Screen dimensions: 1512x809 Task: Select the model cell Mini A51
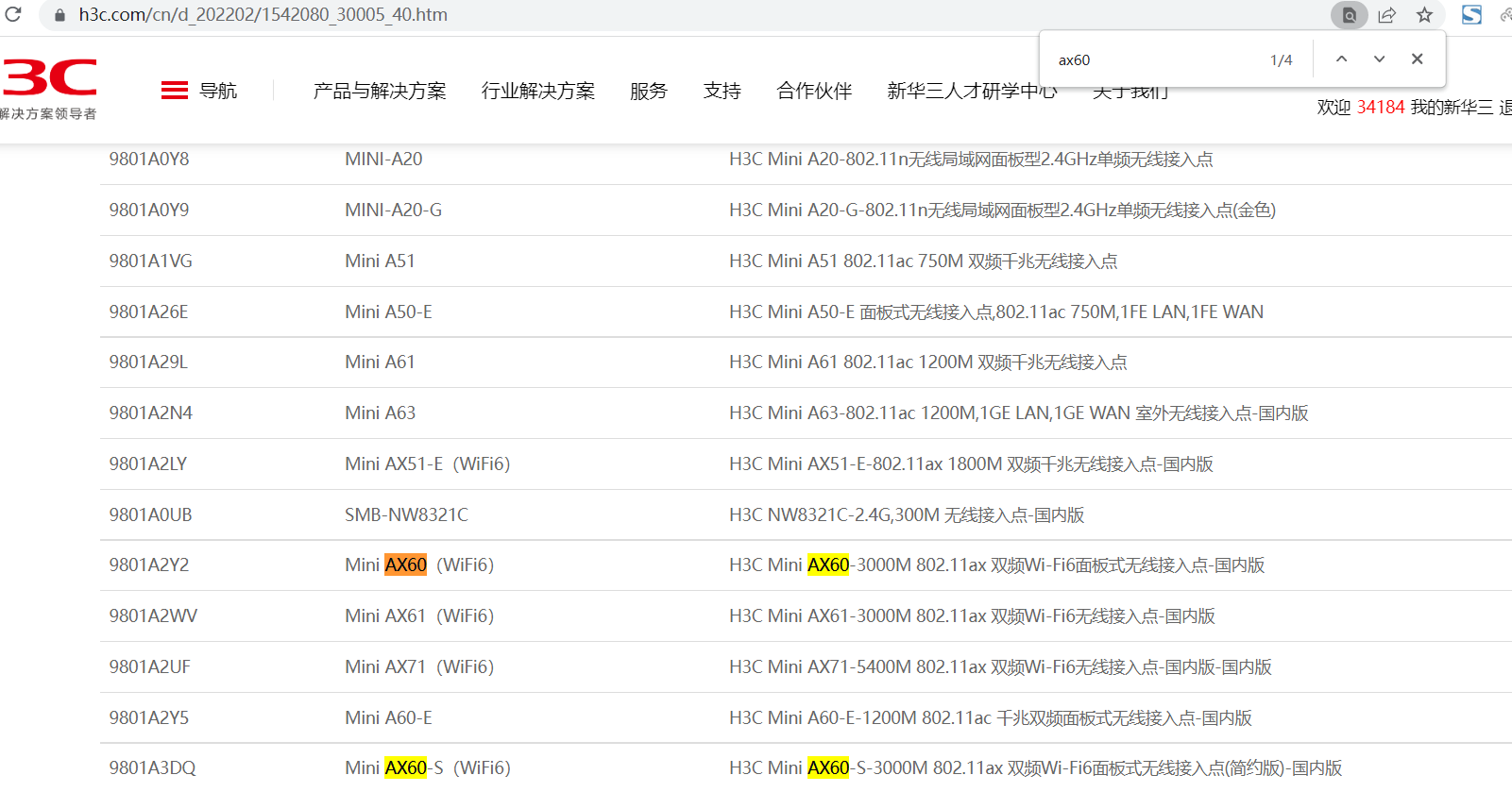pyautogui.click(x=380, y=261)
